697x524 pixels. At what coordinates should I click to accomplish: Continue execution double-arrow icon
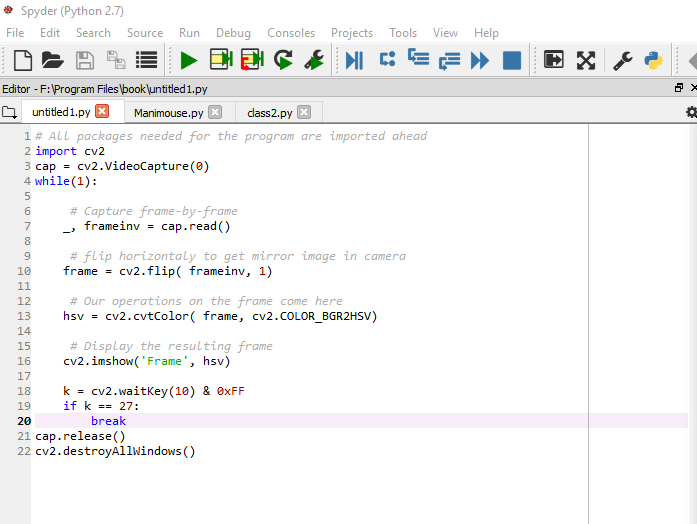pyautogui.click(x=480, y=60)
